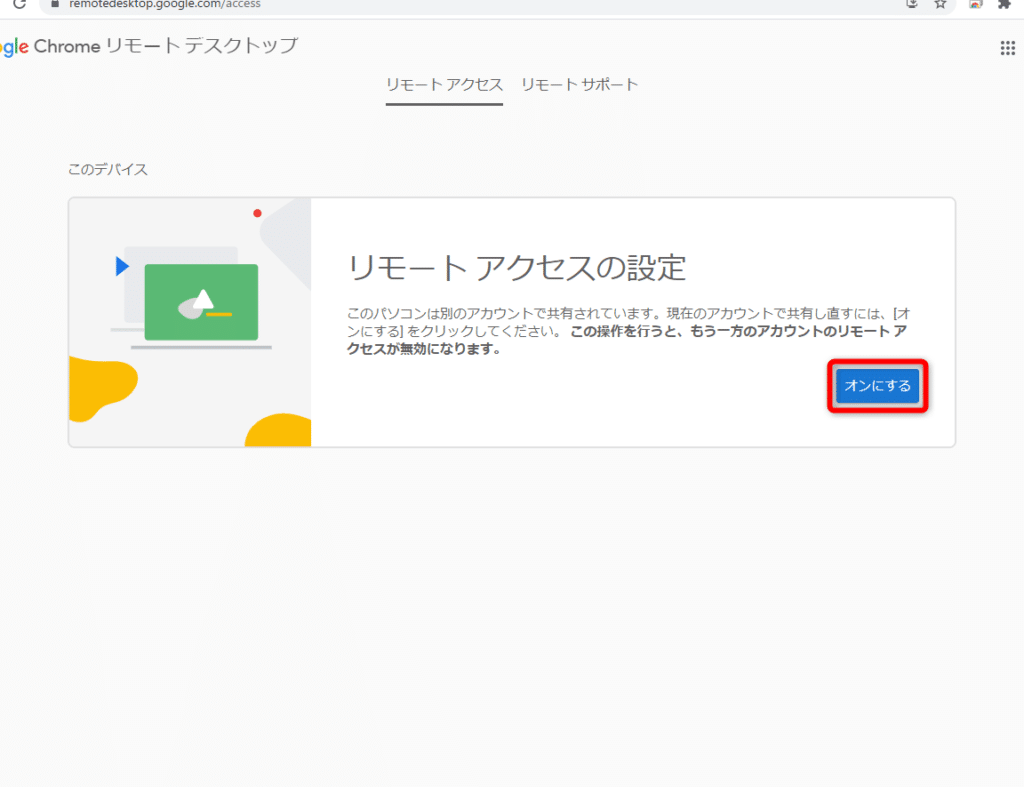Viewport: 1024px width, 787px height.
Task: Switch to the リモート アクセス tab
Action: coord(444,85)
